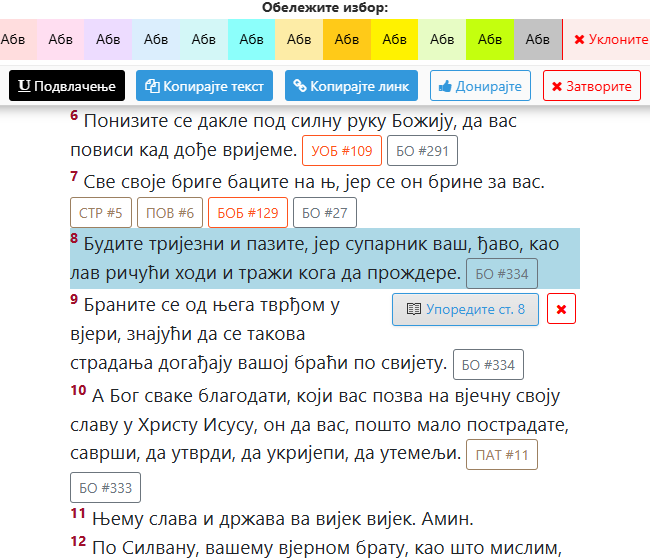Open reference ПОВ #6

[x=170, y=213]
